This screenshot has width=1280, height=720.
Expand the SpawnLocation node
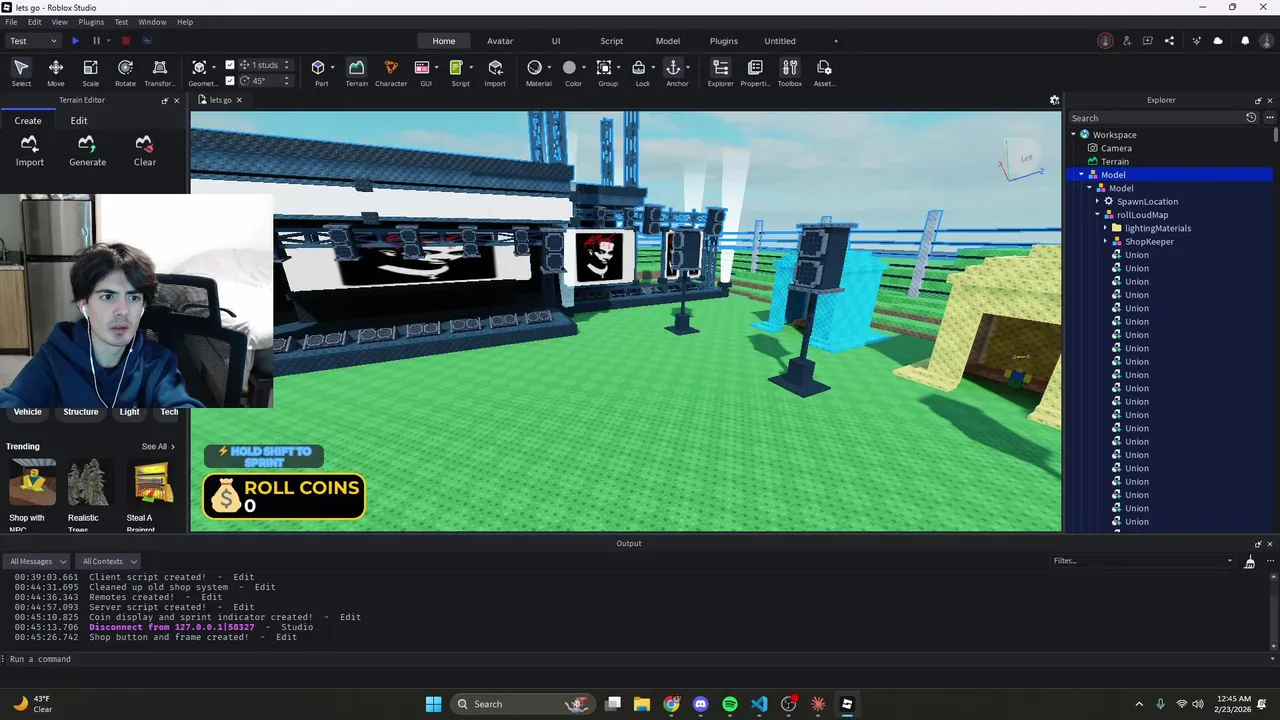click(x=1097, y=201)
